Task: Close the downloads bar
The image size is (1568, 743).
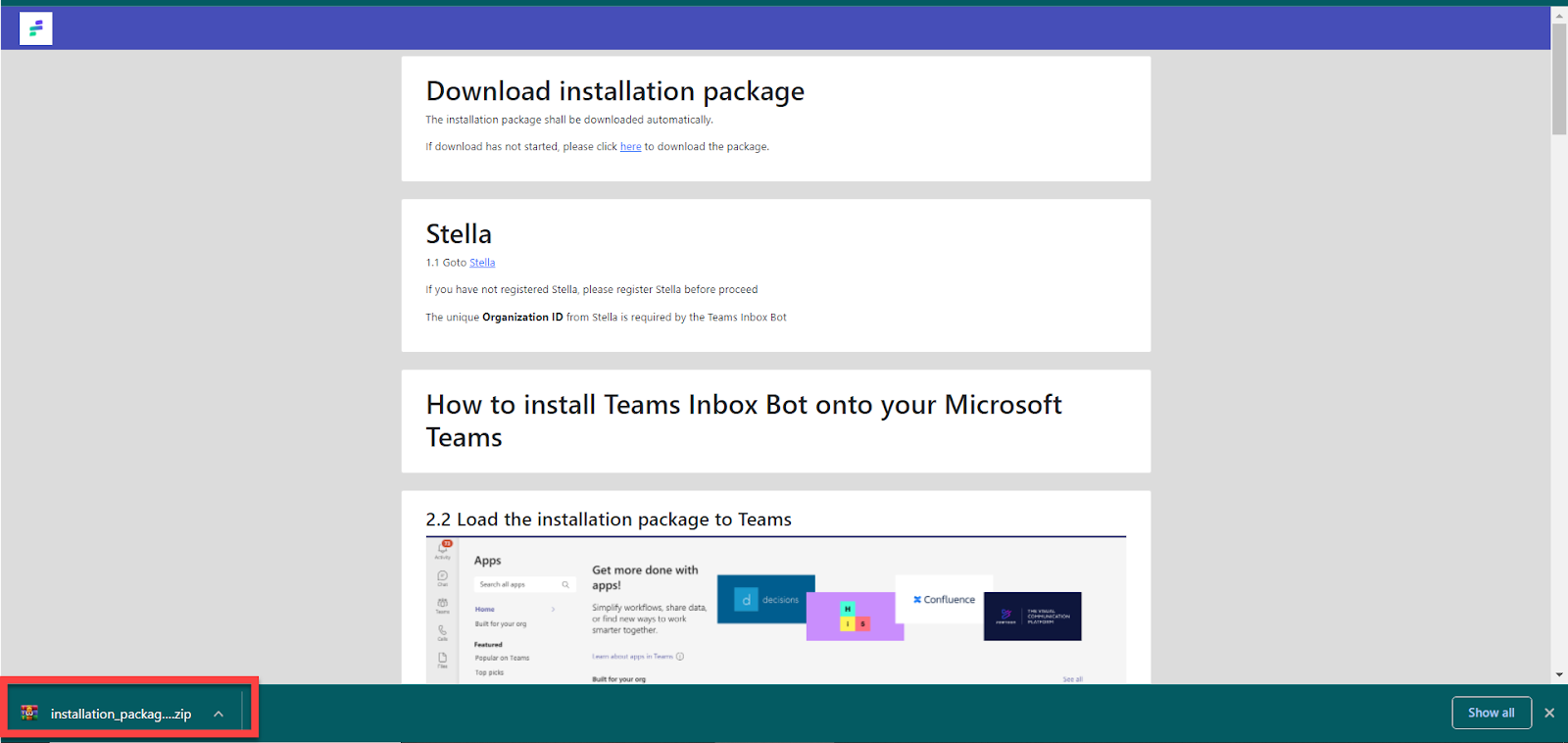Action: point(1549,713)
